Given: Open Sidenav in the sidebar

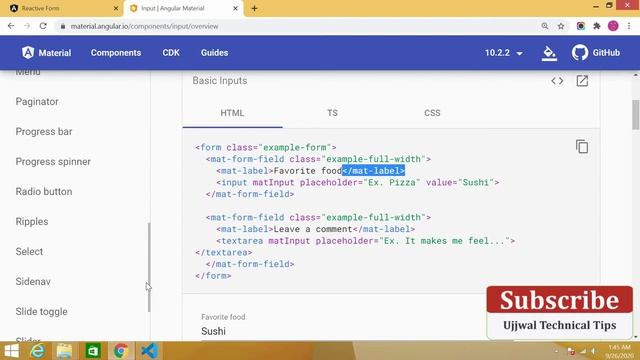Looking at the screenshot, I should (x=33, y=282).
